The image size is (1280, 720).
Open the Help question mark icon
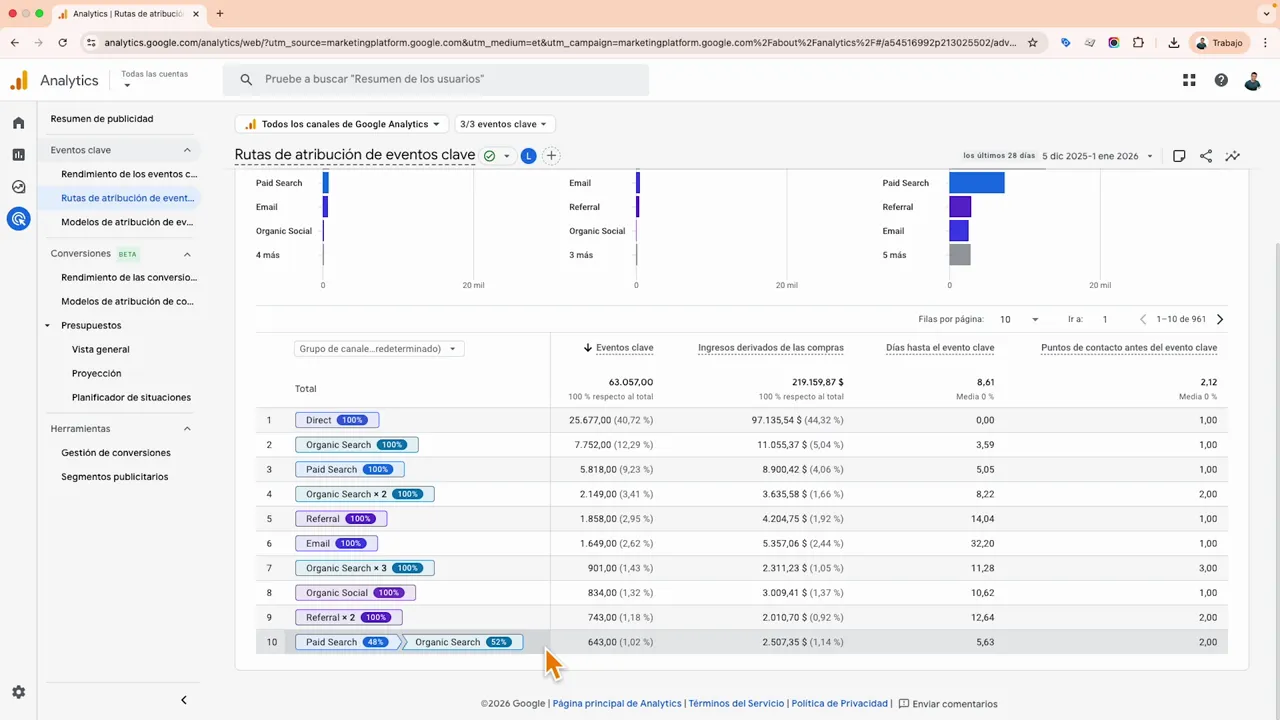[1221, 80]
